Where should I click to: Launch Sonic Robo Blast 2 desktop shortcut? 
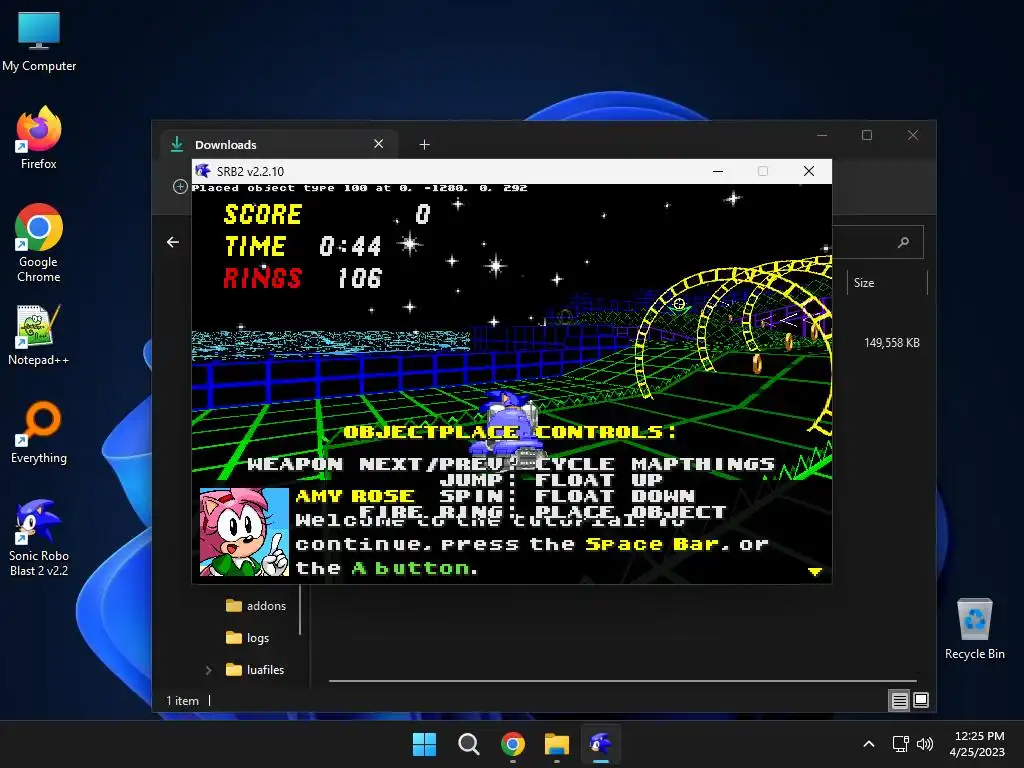pyautogui.click(x=39, y=537)
